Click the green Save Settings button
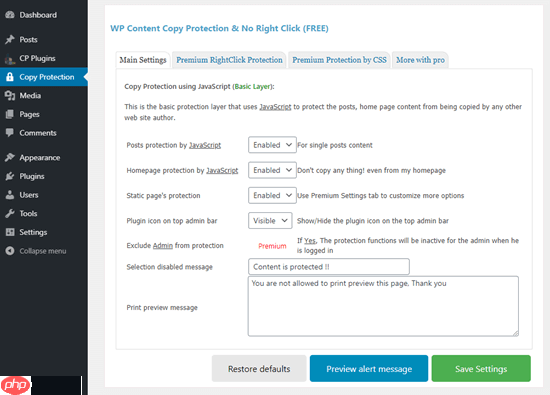The width and height of the screenshot is (550, 395). tap(481, 369)
